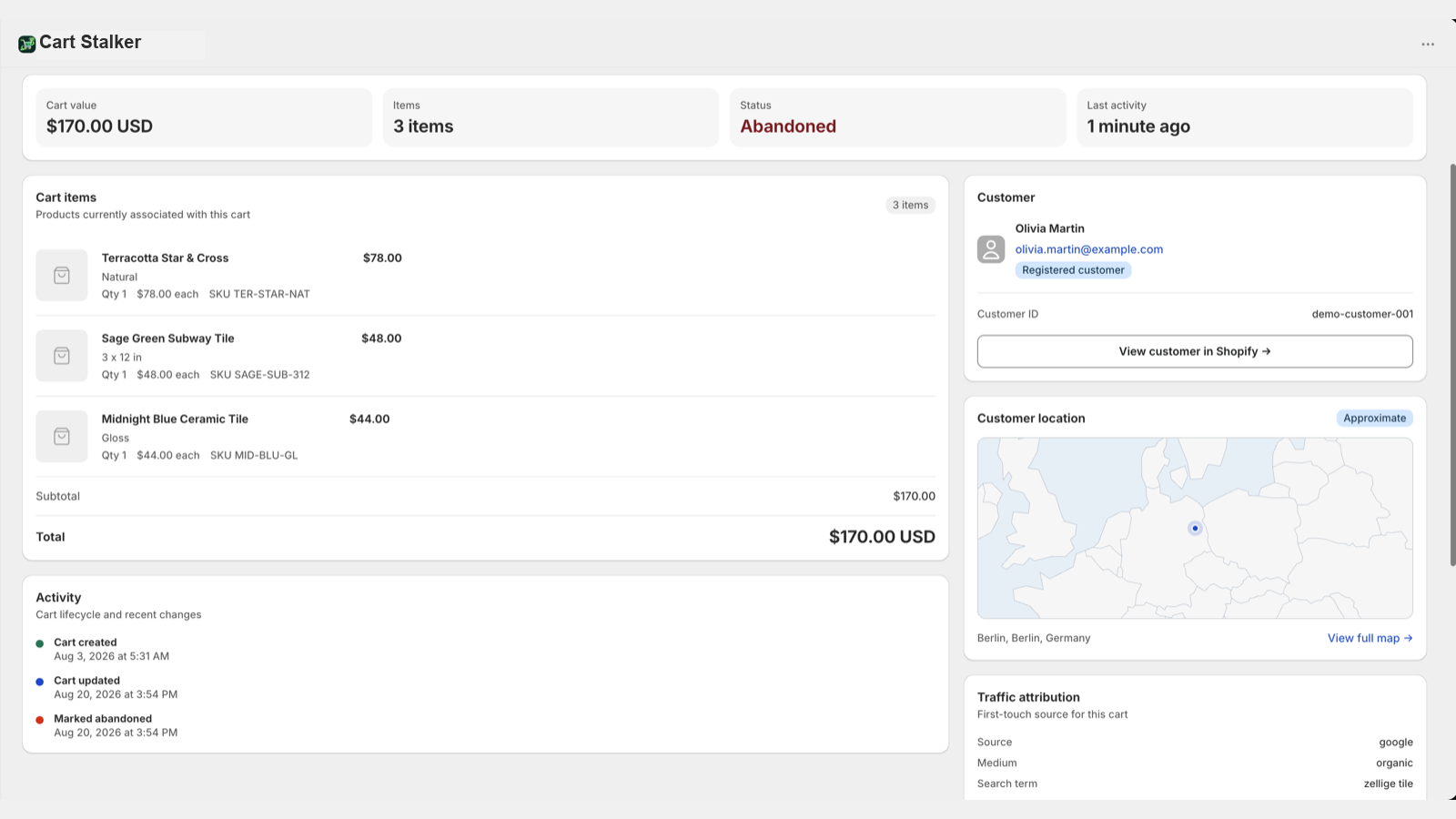Click the 3 items summary card value
The height and width of the screenshot is (819, 1456).
(x=423, y=126)
